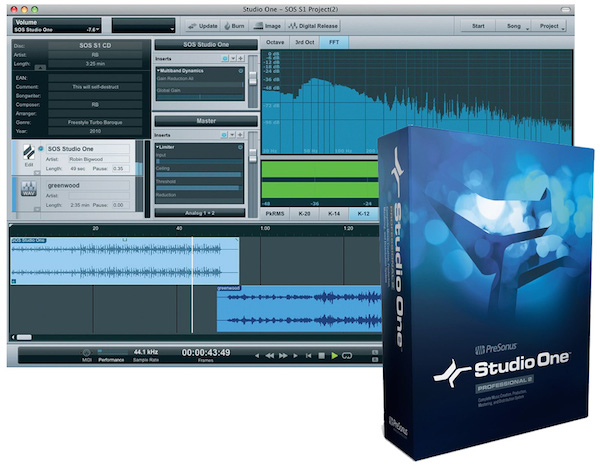Select the K-20 metering mode
This screenshot has width=600, height=467.
coord(304,214)
